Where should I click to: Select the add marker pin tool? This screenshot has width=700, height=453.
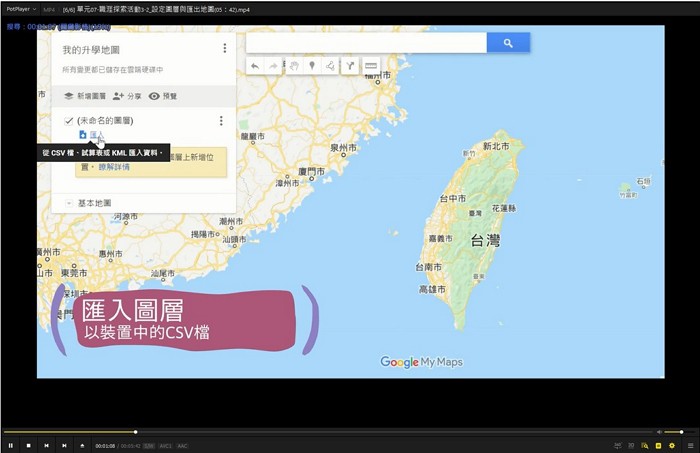312,66
